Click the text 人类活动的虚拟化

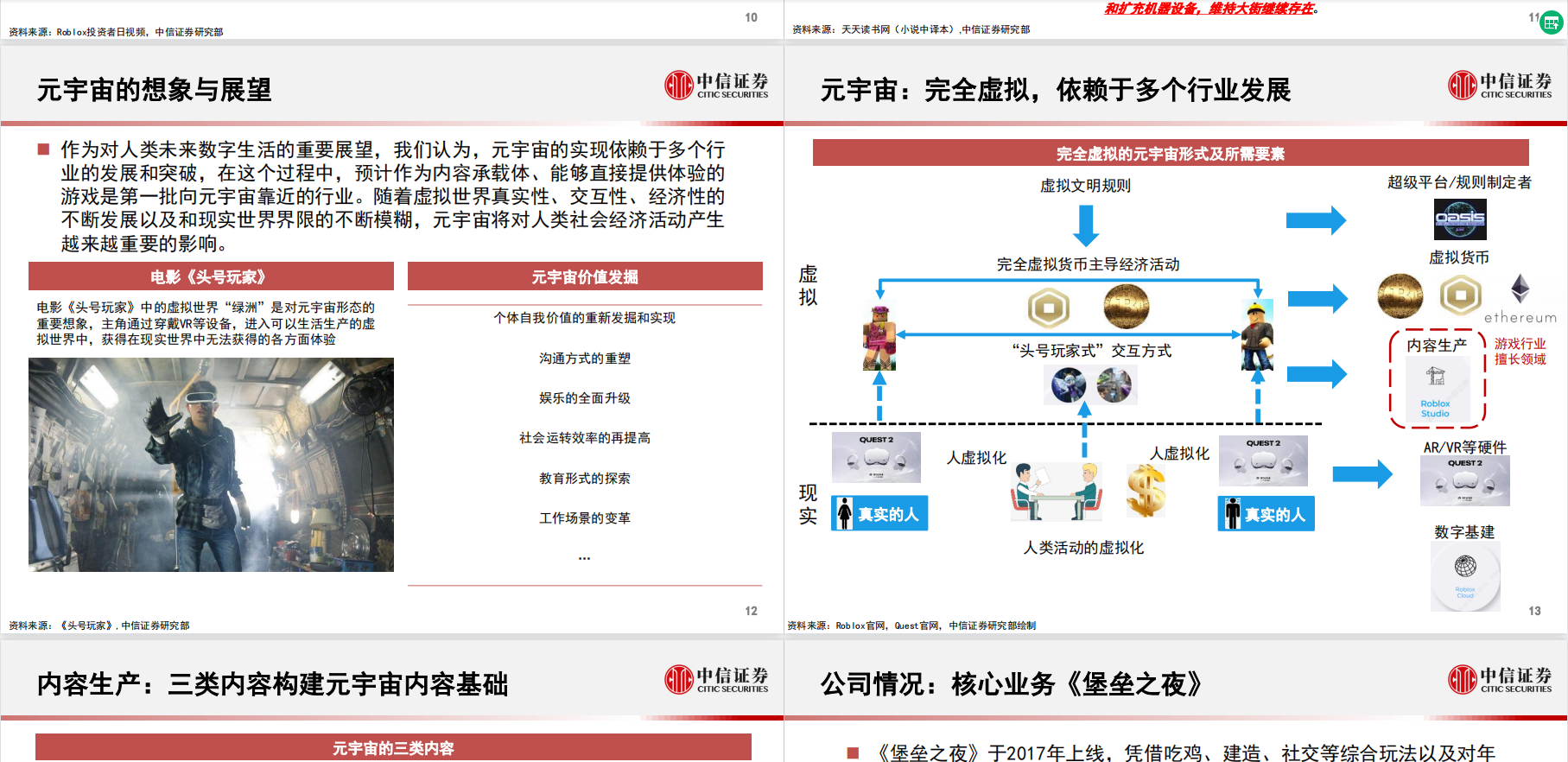point(1083,547)
